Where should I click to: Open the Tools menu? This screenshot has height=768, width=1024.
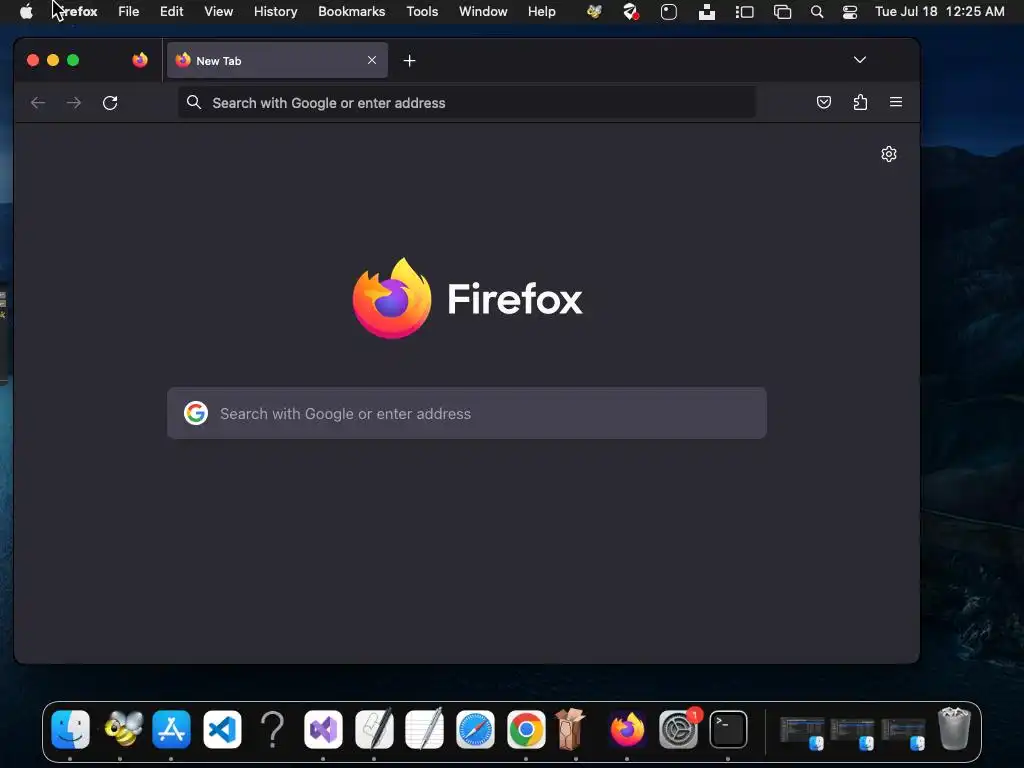(422, 11)
